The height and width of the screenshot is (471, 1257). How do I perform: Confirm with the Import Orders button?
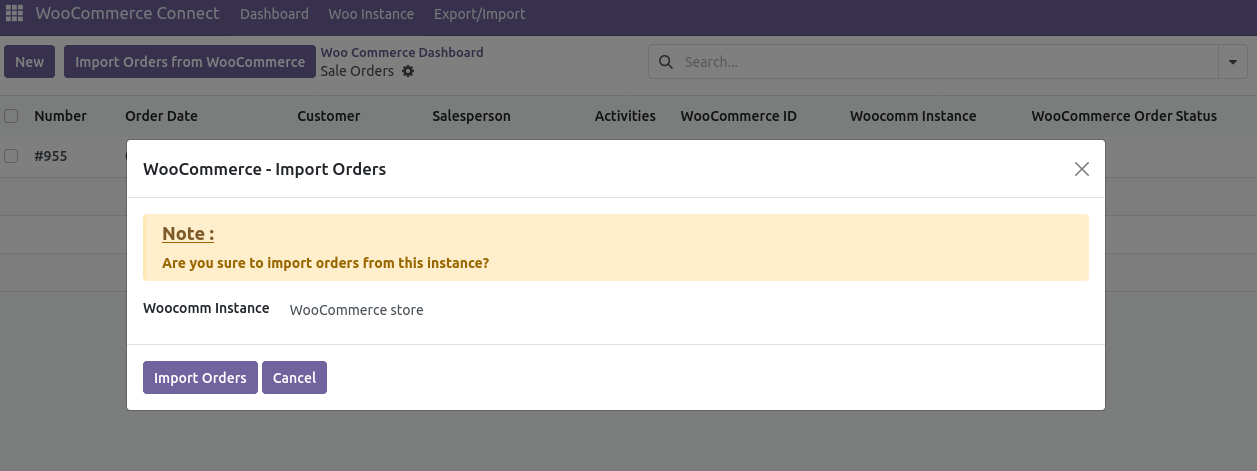point(200,378)
